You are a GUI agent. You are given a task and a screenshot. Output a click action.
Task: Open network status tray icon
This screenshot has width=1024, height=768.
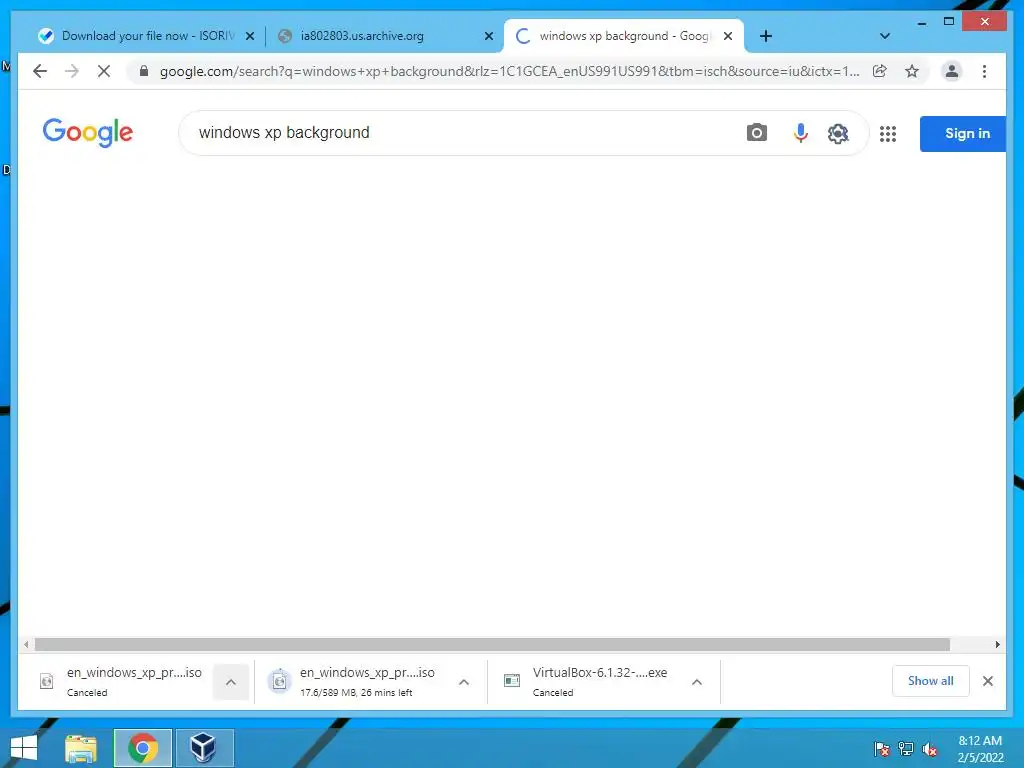point(906,748)
